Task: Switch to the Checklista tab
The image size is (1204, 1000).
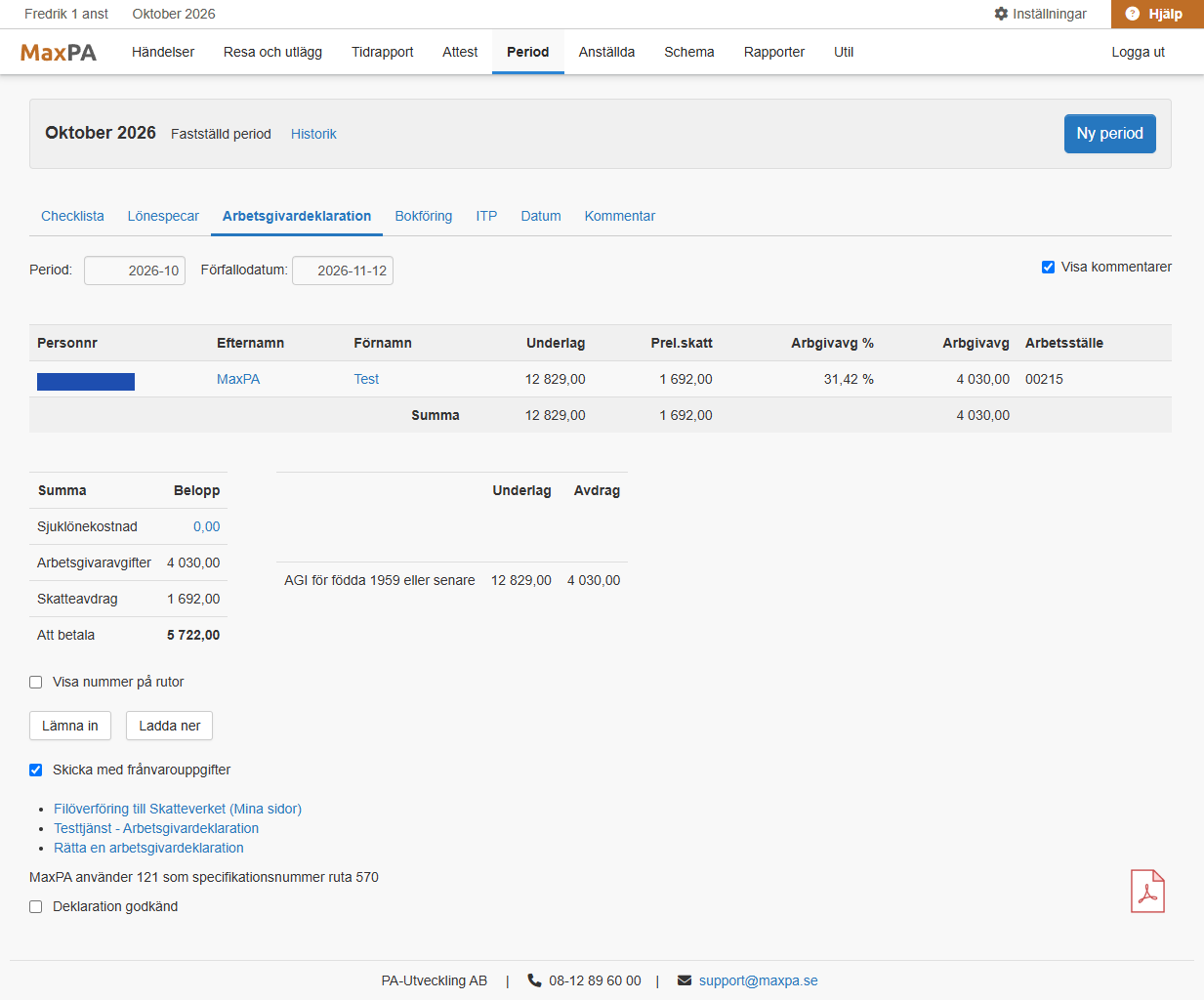Action: pos(72,216)
